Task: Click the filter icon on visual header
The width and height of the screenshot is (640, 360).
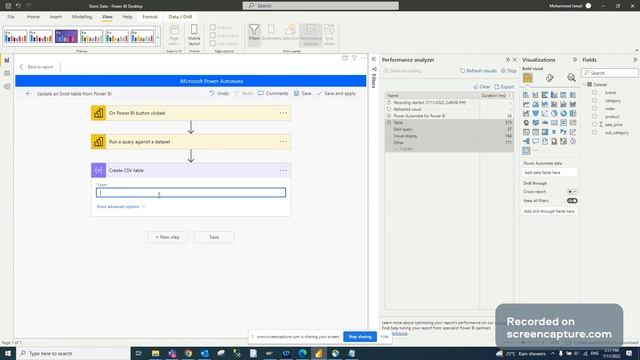Action: pyautogui.click(x=354, y=58)
